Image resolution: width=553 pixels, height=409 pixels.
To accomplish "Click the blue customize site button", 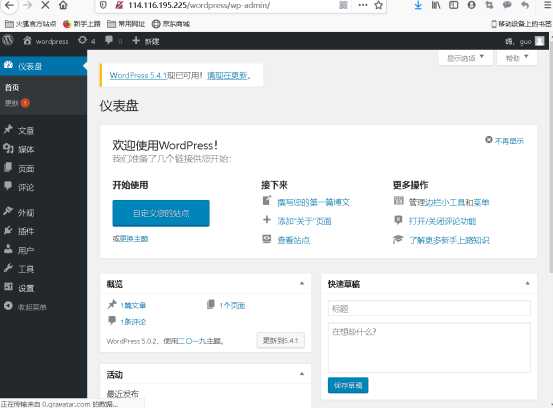I will [x=161, y=213].
